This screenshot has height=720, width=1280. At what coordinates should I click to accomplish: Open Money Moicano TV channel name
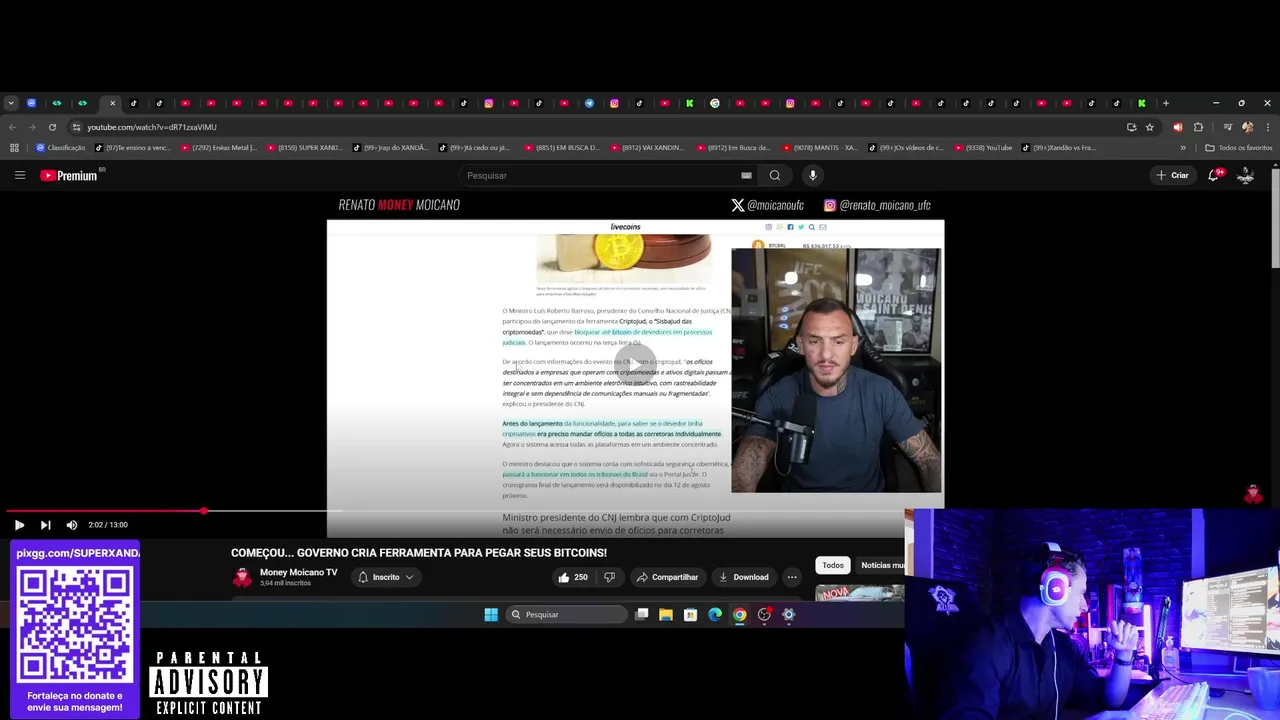pyautogui.click(x=298, y=572)
